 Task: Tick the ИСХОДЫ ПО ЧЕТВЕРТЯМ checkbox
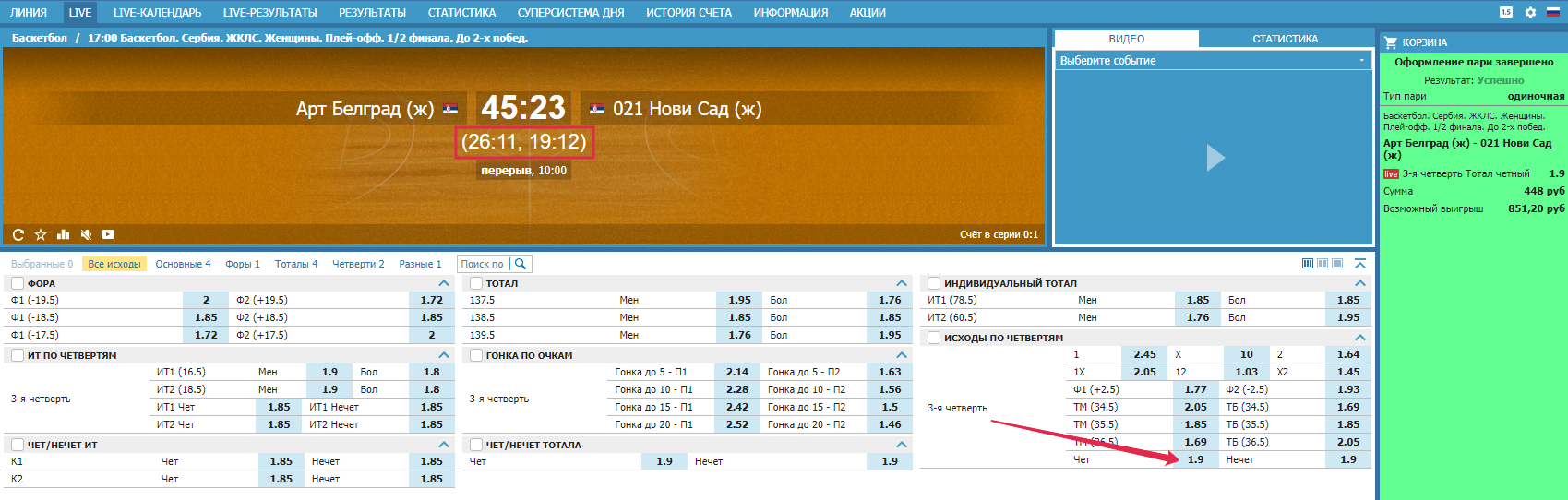(934, 338)
